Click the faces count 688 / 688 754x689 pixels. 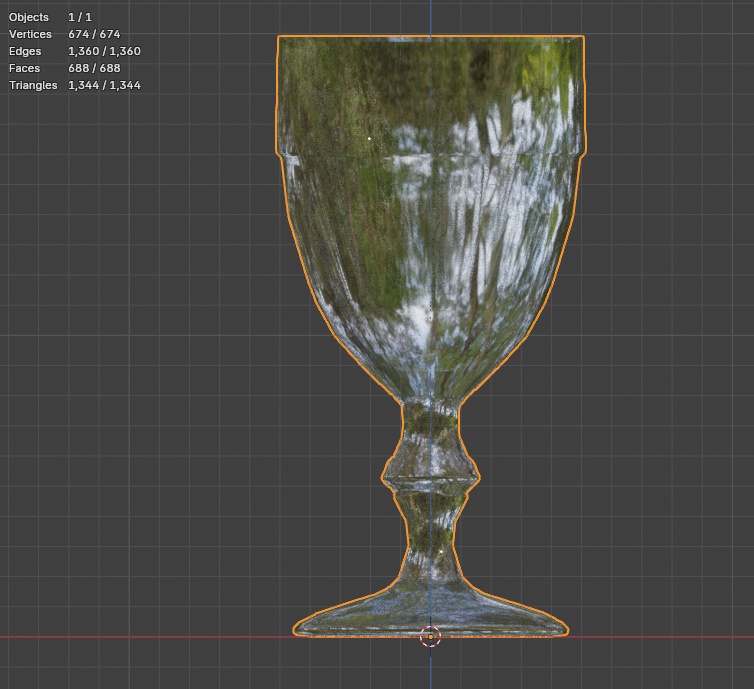click(94, 68)
